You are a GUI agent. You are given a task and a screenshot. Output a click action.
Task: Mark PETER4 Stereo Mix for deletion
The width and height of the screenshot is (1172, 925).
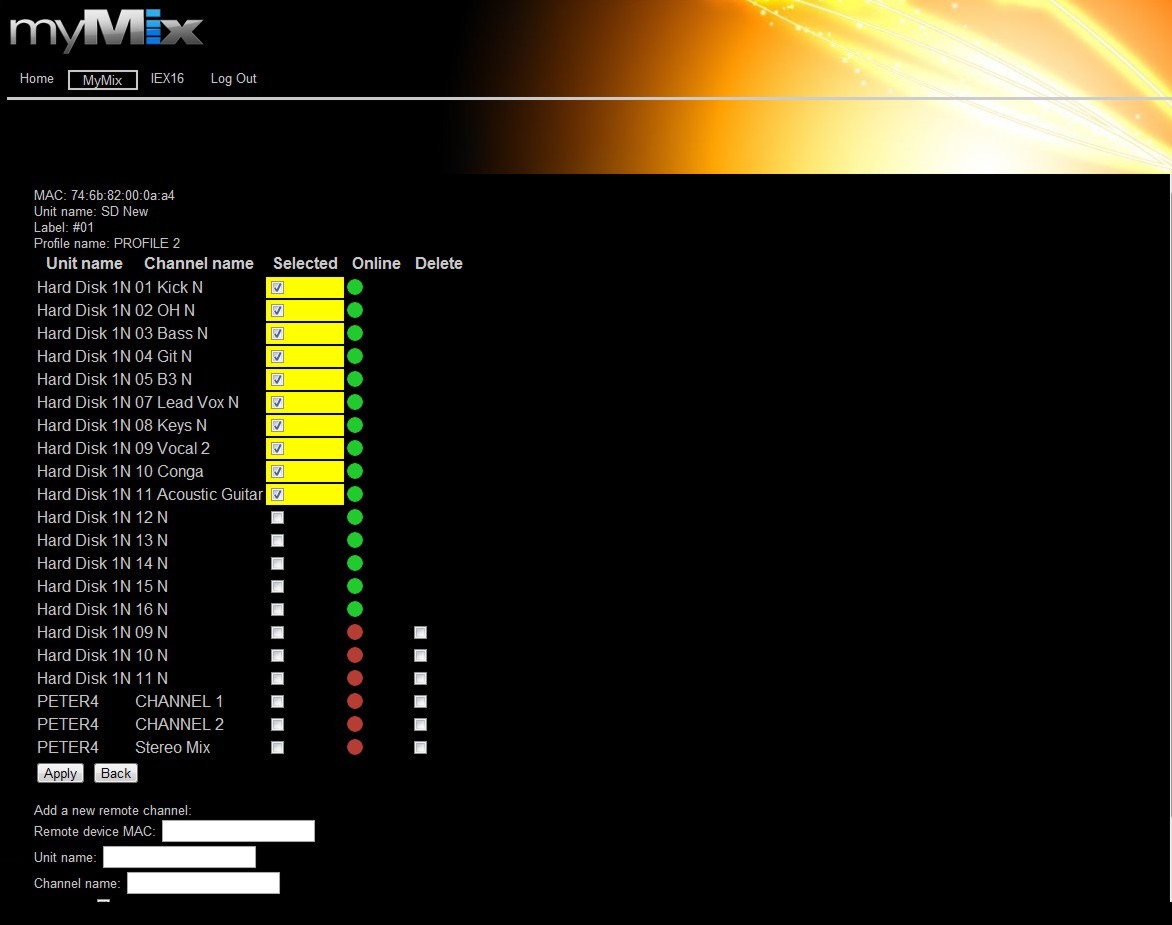point(421,747)
